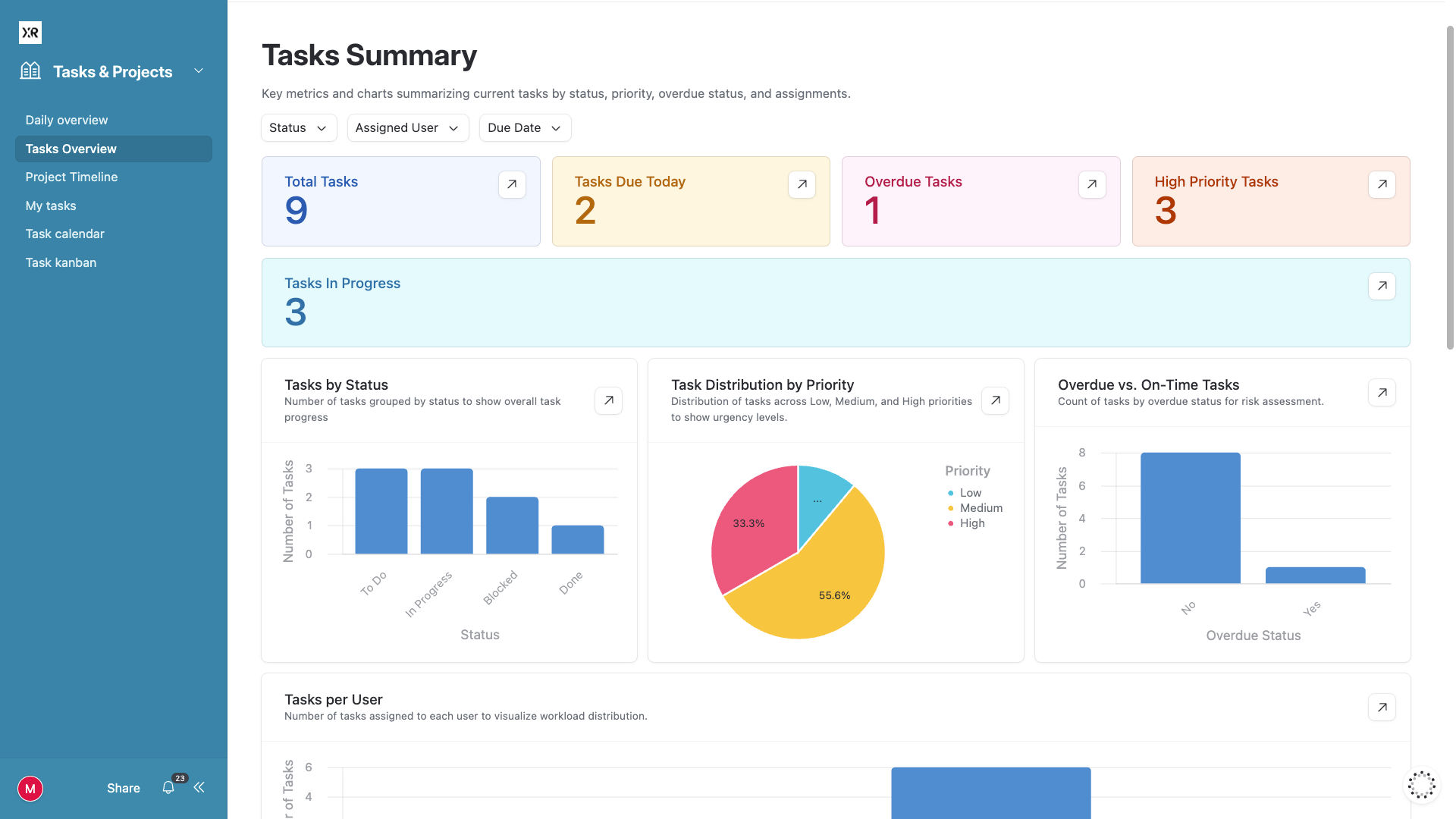Open the notification bell

point(168,788)
